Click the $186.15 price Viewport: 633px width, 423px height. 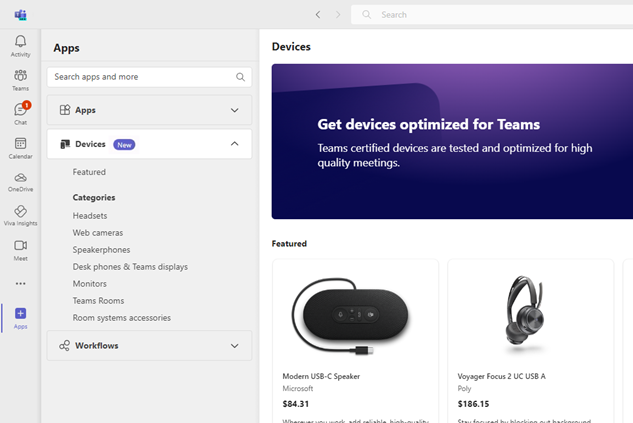click(x=473, y=404)
